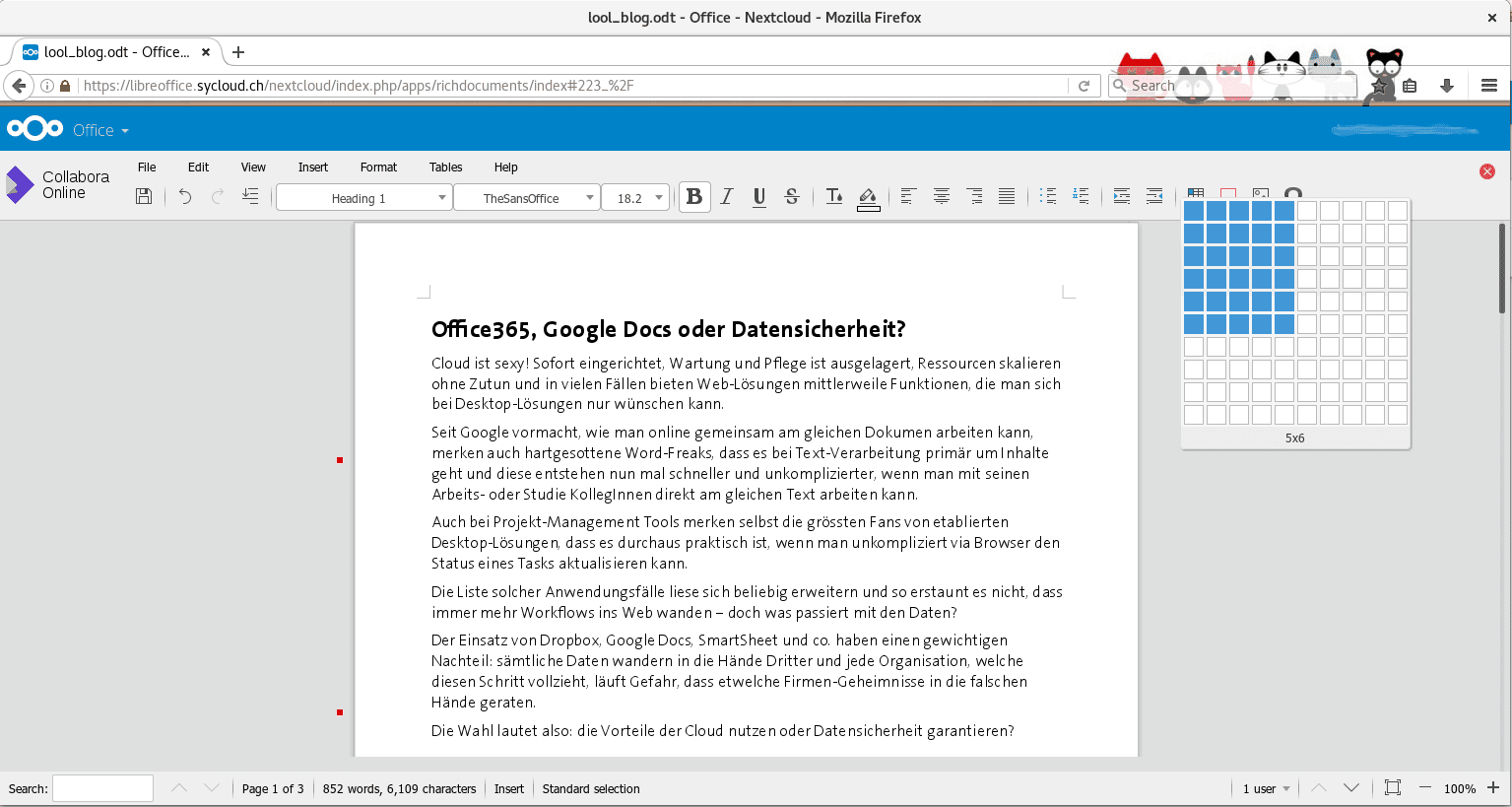Click the fit-to-width zoom icon
Image resolution: width=1512 pixels, height=807 pixels.
[x=1392, y=787]
